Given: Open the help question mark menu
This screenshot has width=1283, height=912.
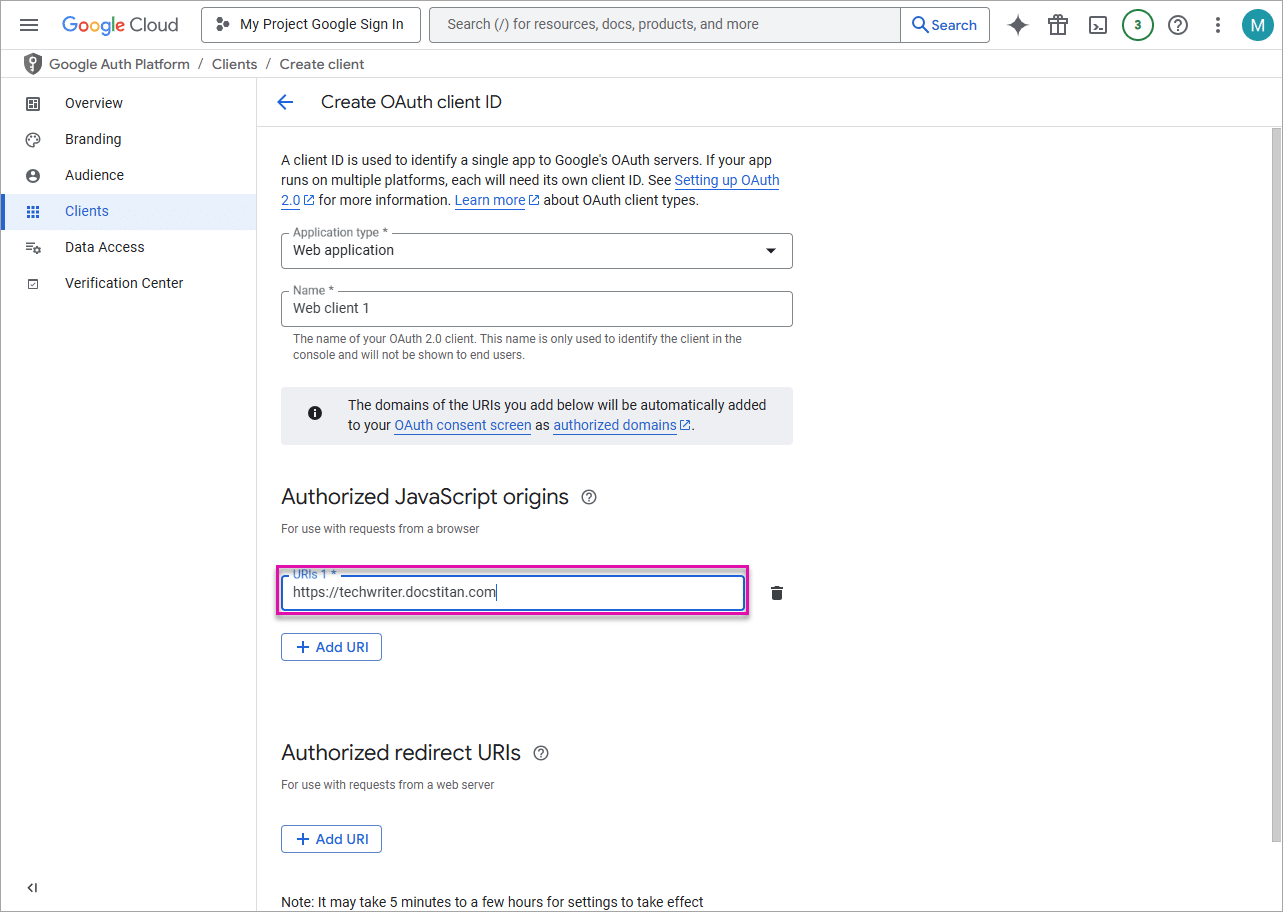Looking at the screenshot, I should tap(1178, 25).
